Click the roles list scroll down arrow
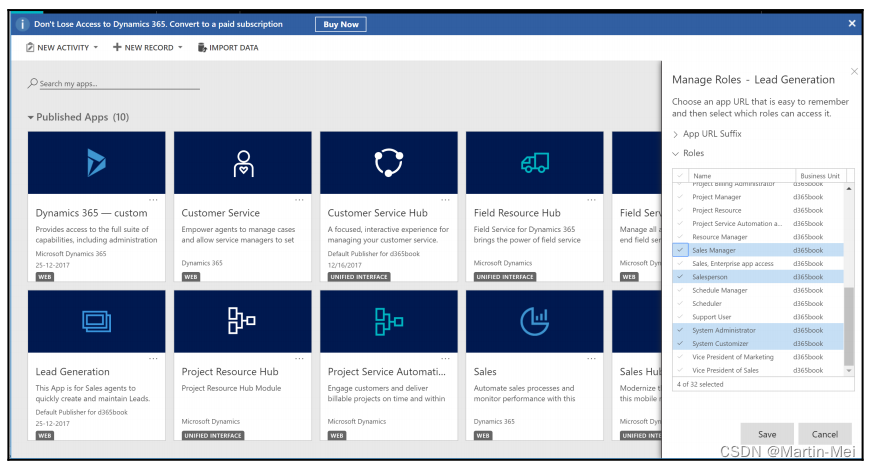This screenshot has width=870, height=467. pyautogui.click(x=849, y=370)
